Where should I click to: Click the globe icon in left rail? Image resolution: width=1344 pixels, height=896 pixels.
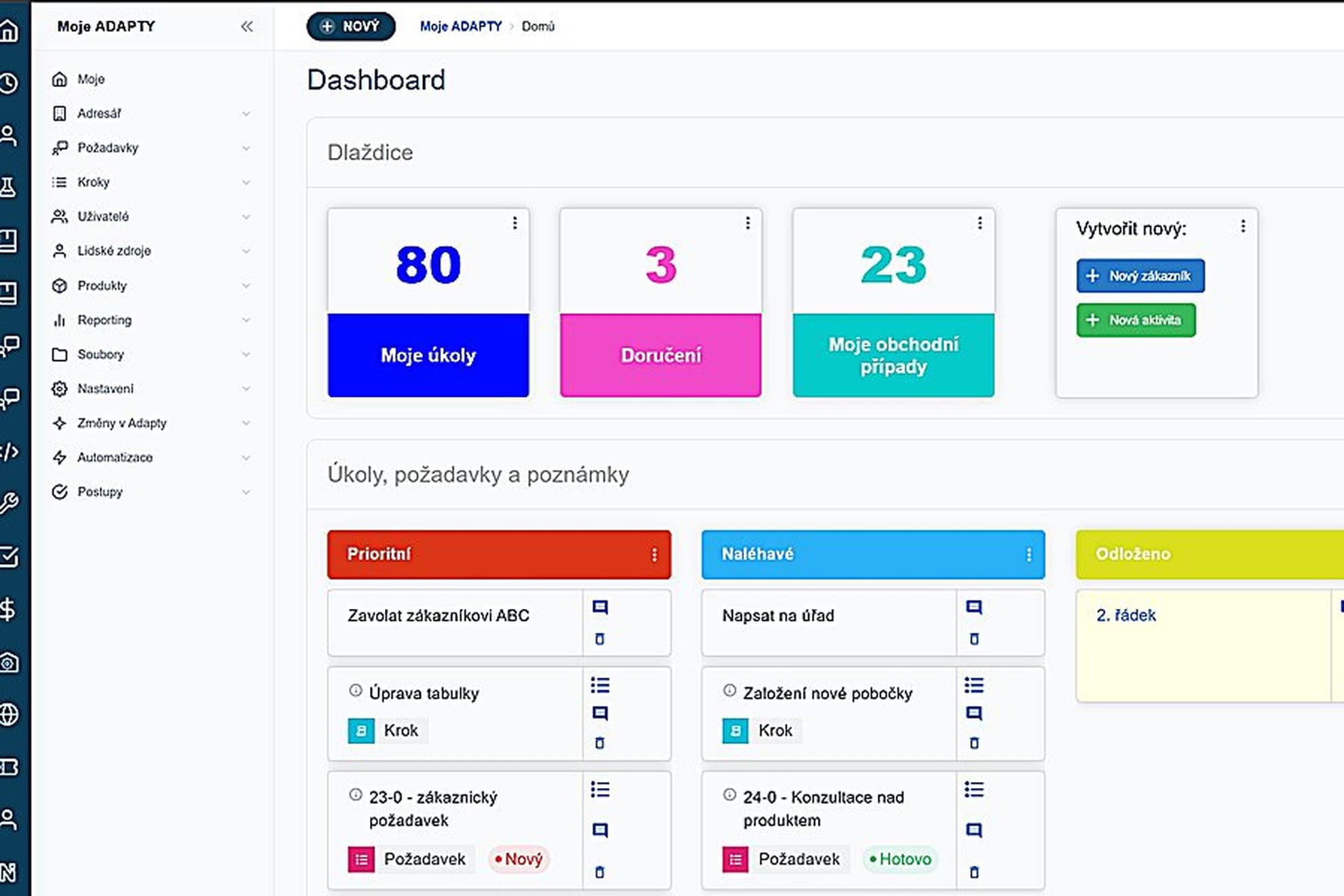(9, 714)
